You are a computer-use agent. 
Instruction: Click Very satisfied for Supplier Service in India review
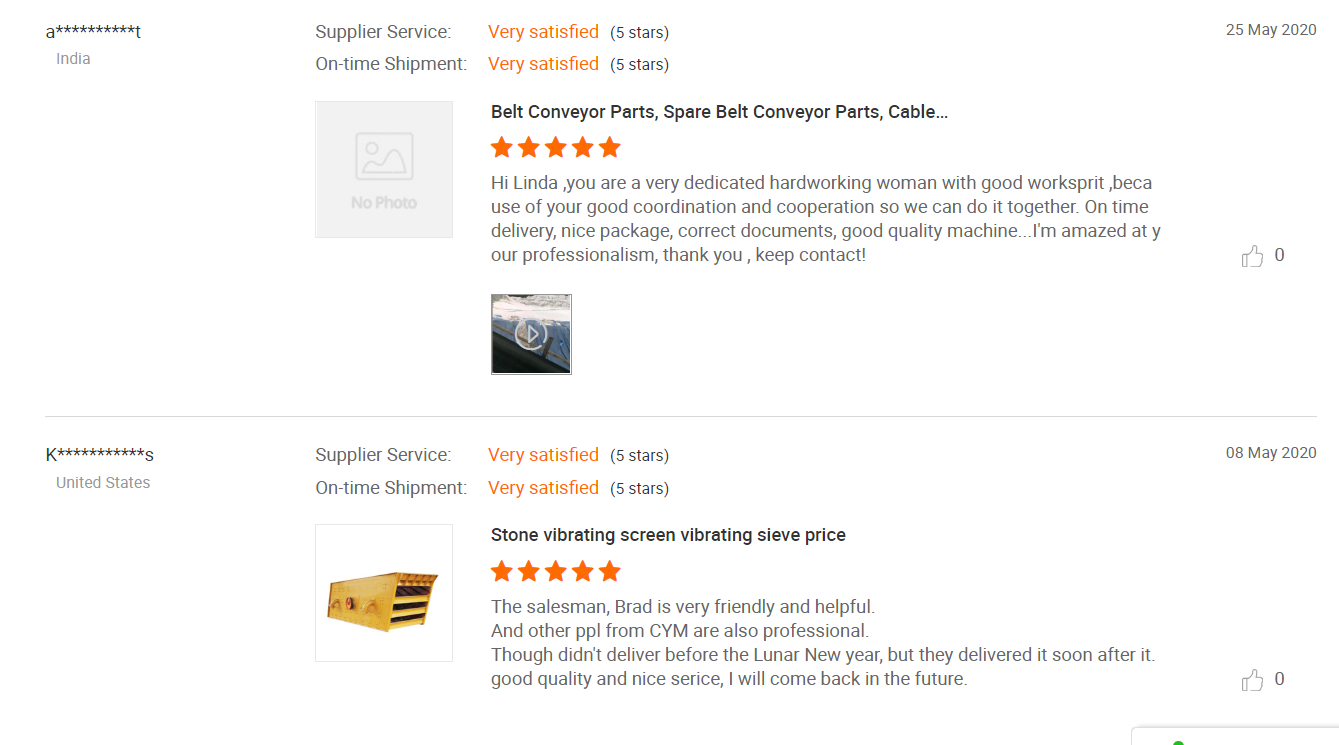coord(543,32)
